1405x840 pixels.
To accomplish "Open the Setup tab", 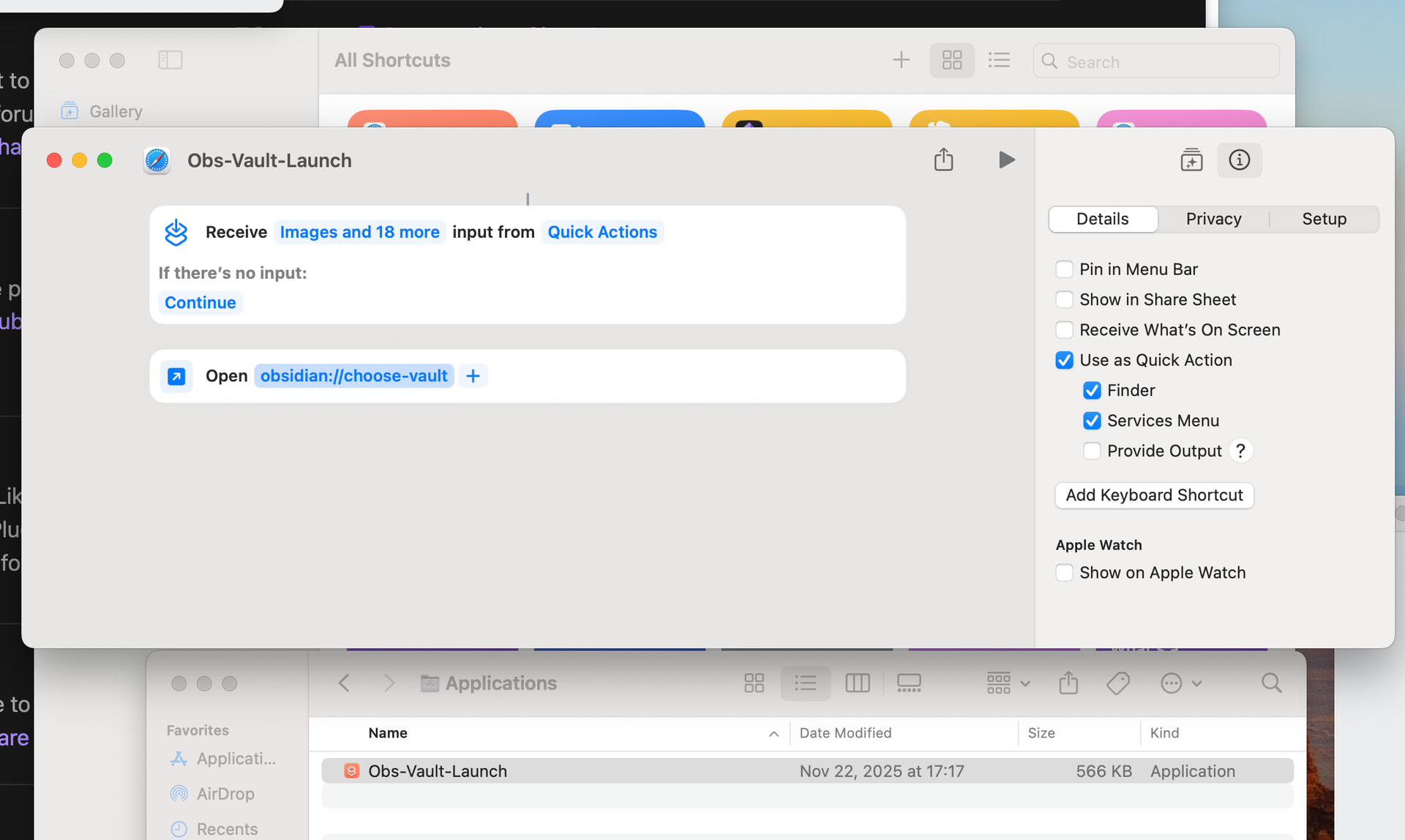I will [1324, 219].
